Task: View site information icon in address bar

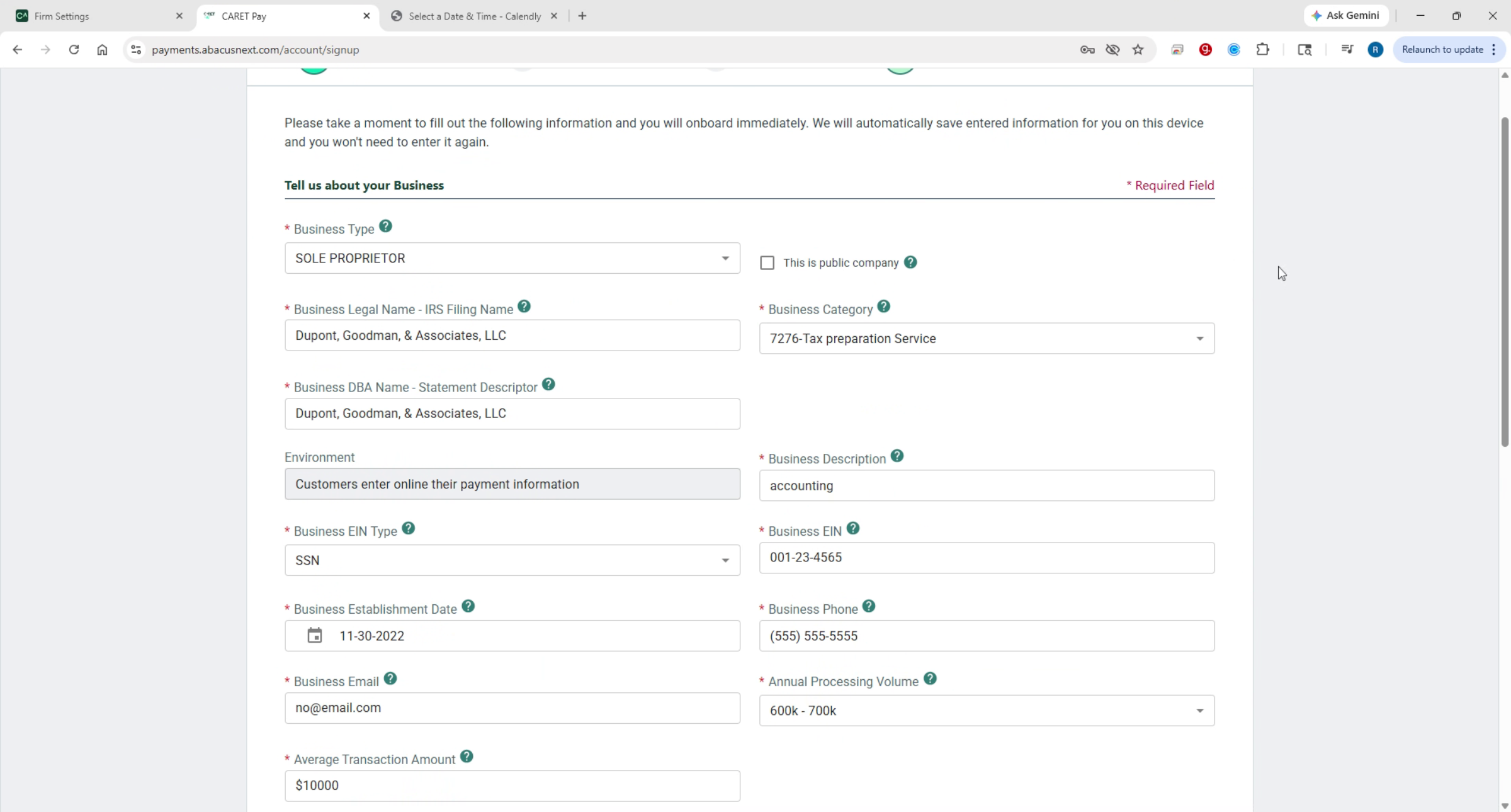Action: [x=135, y=50]
